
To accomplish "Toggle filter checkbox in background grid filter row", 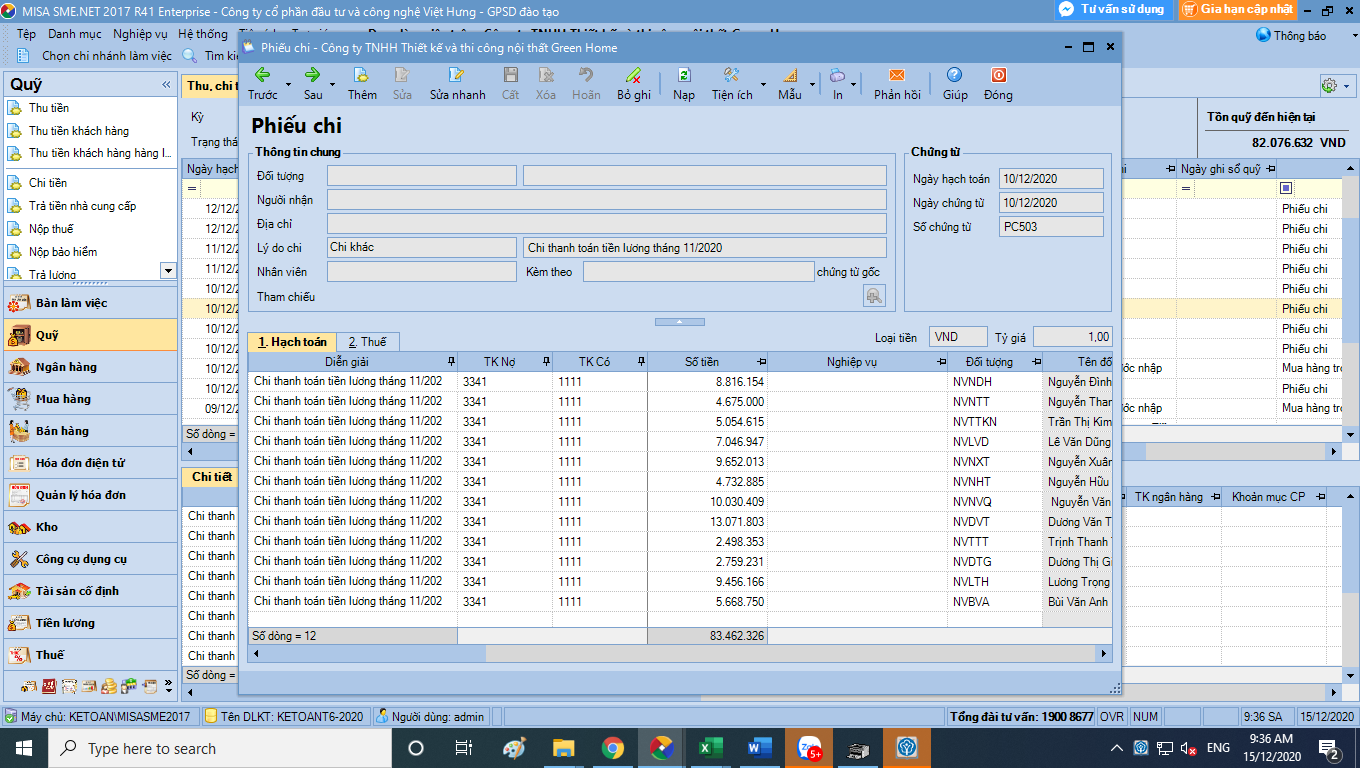I will tap(1286, 188).
